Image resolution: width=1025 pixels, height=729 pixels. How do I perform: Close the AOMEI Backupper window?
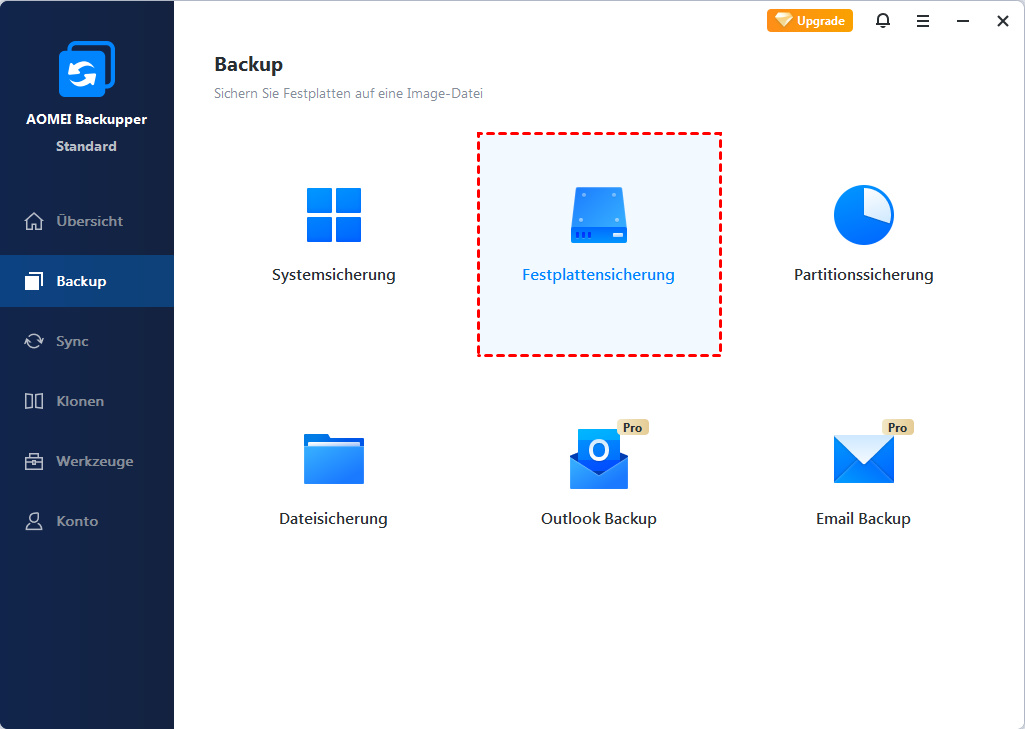[1003, 21]
